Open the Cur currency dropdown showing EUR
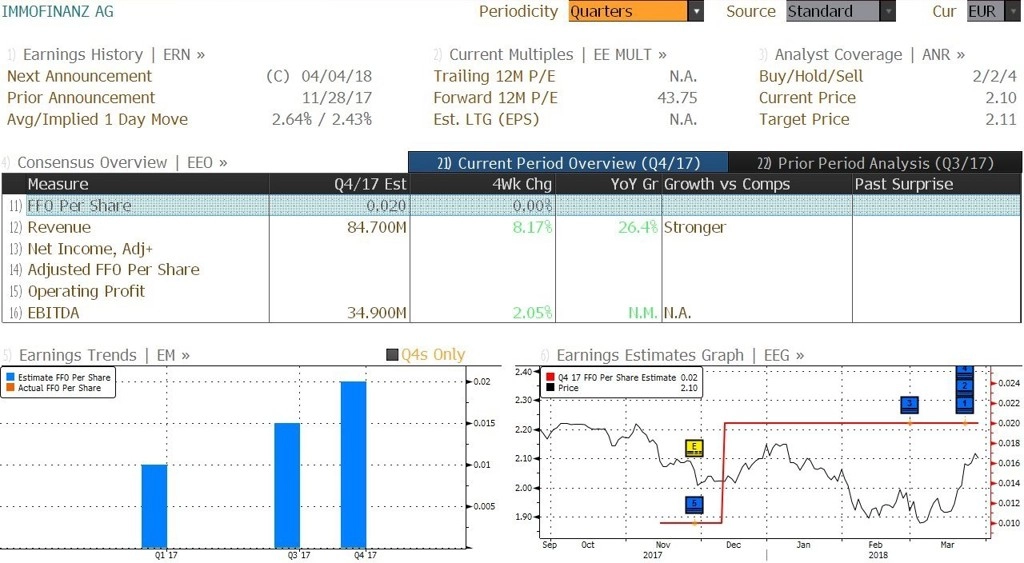 point(992,11)
